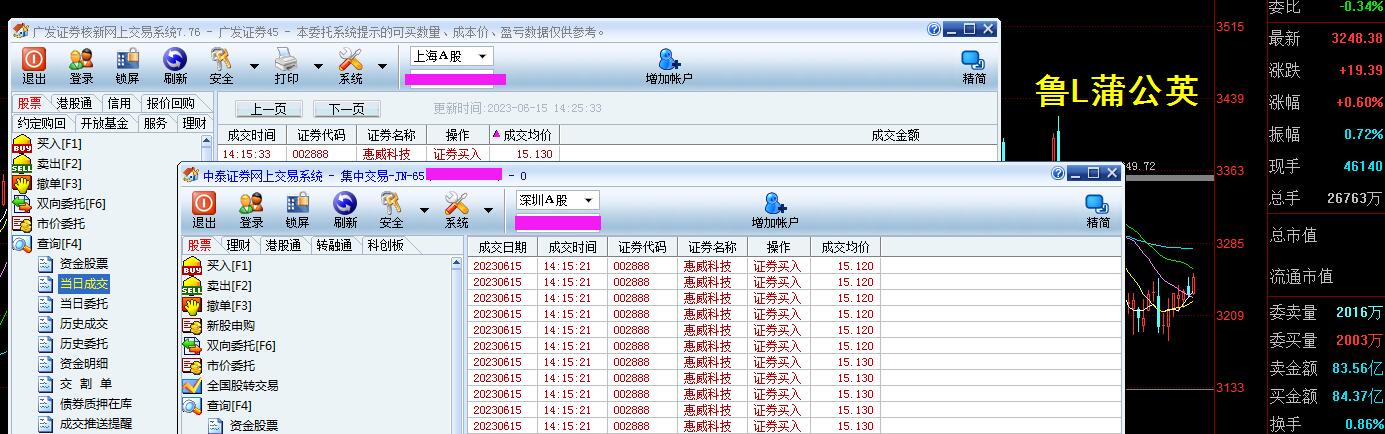The height and width of the screenshot is (434, 1385).
Task: Select 买入[F1] in 中泰证券 tree
Action: (x=229, y=266)
